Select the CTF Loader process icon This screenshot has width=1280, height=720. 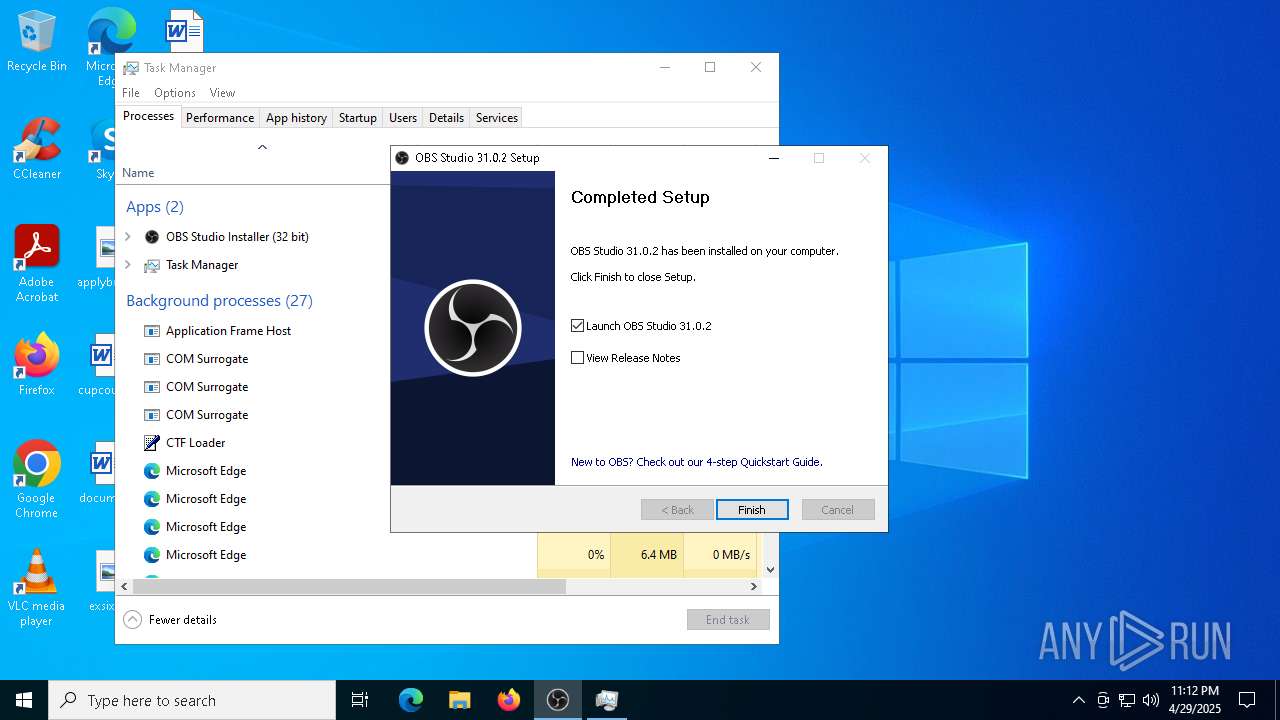(152, 443)
